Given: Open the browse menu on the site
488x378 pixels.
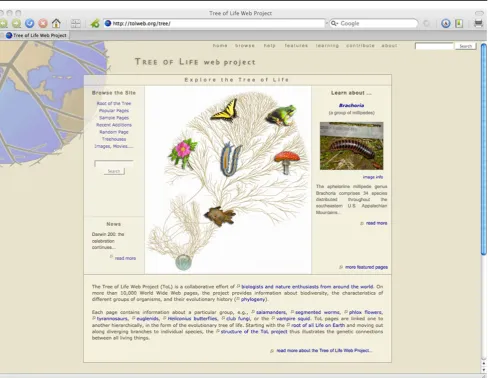Looking at the screenshot, I should [245, 46].
